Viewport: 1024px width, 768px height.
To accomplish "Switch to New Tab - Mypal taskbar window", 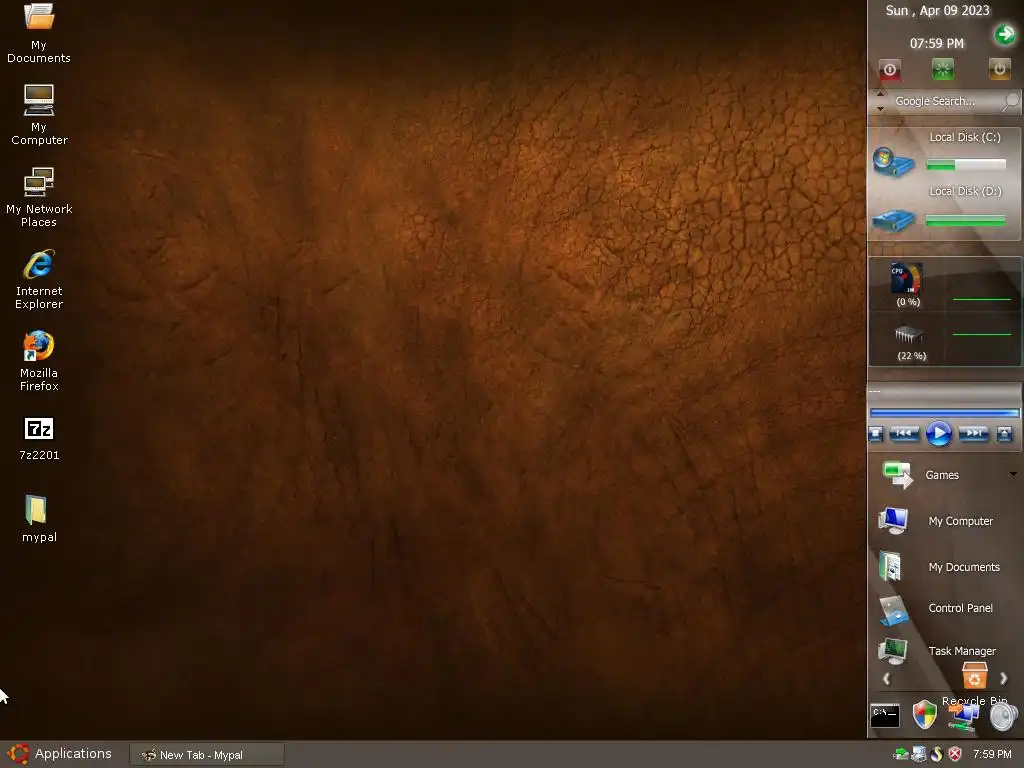I will click(207, 754).
